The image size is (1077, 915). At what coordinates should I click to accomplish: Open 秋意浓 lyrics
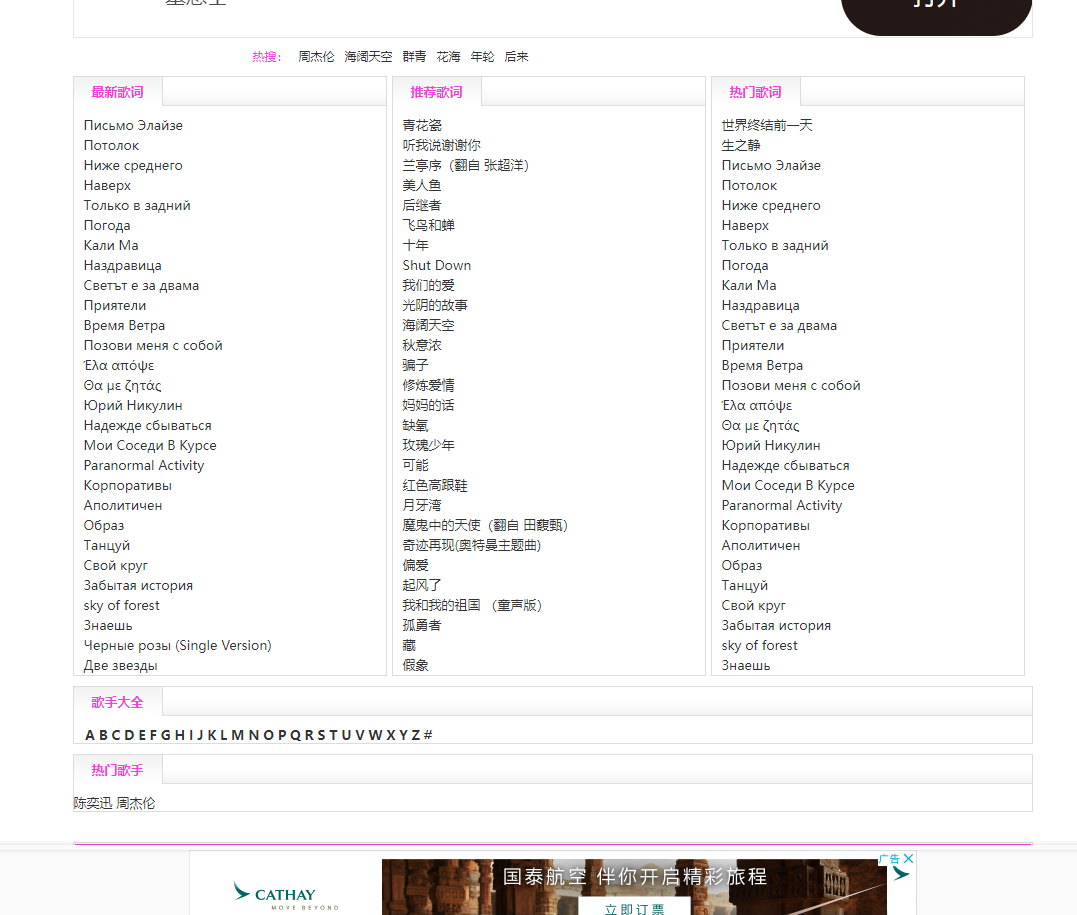pos(422,345)
